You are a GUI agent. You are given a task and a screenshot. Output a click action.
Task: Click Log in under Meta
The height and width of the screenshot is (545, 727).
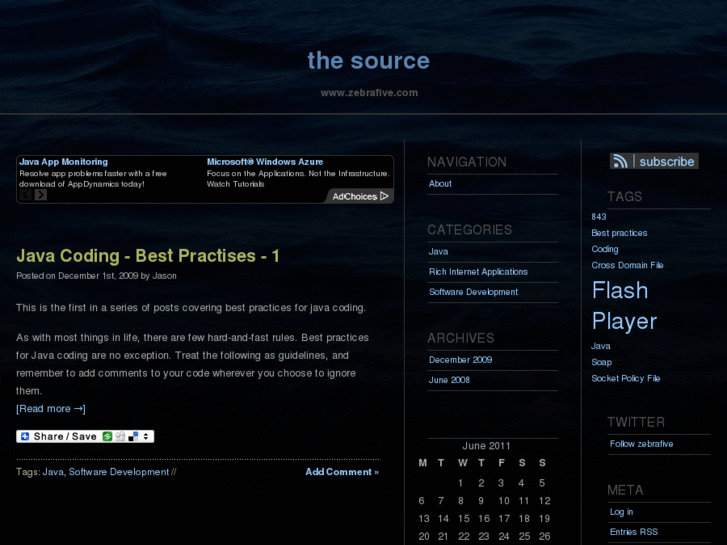(621, 512)
